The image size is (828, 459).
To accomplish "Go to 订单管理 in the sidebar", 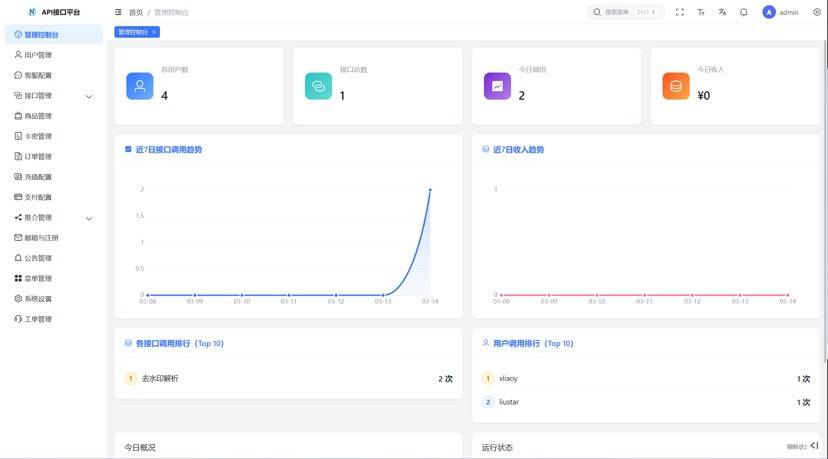I will click(38, 157).
